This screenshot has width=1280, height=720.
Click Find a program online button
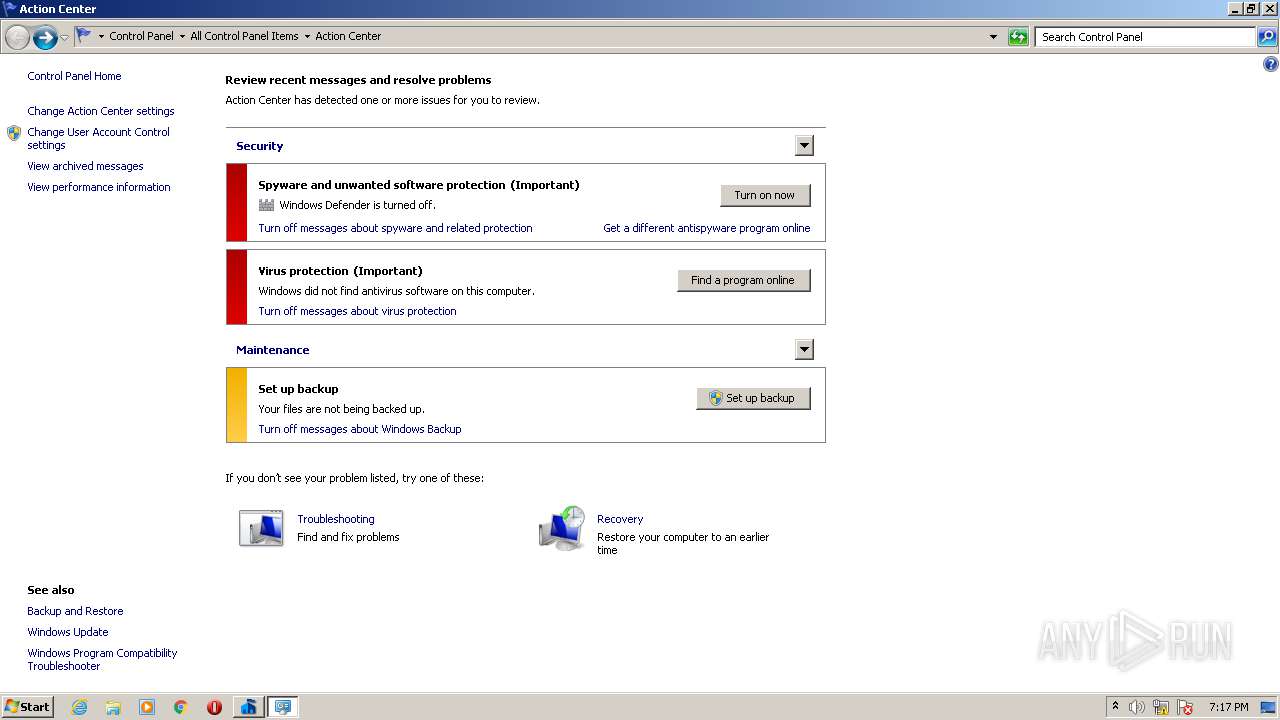743,280
